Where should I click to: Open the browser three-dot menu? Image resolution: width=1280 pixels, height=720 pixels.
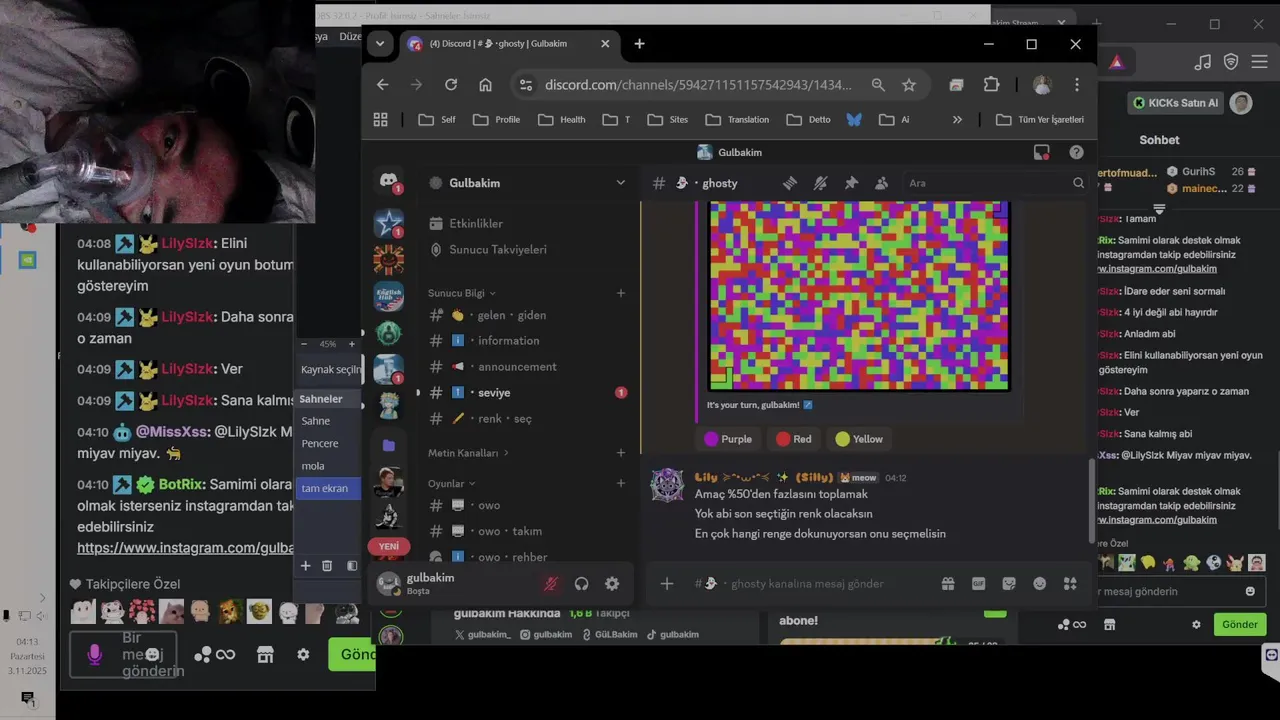(x=1077, y=85)
